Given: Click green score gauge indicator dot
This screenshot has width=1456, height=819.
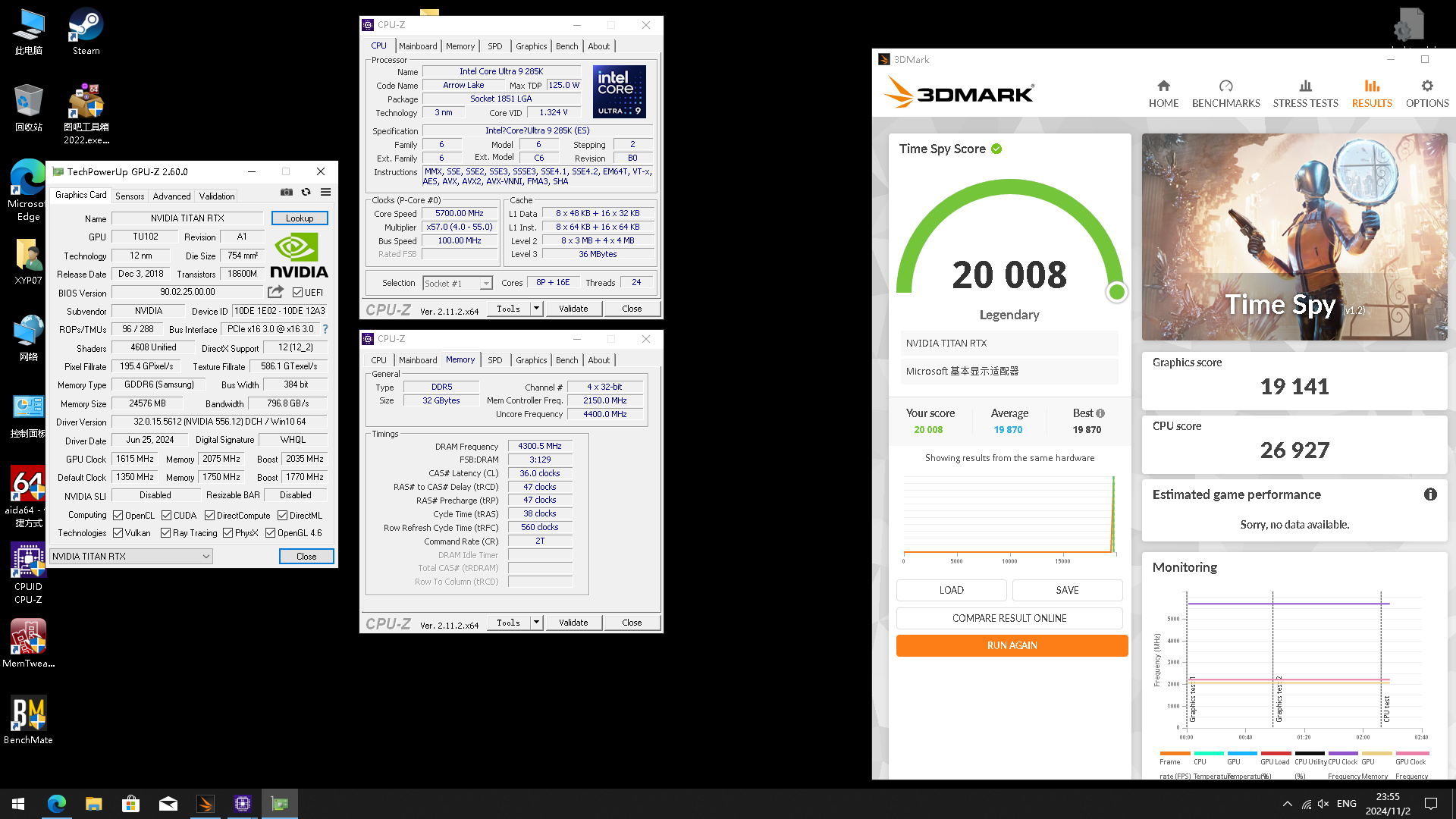Looking at the screenshot, I should [1116, 292].
